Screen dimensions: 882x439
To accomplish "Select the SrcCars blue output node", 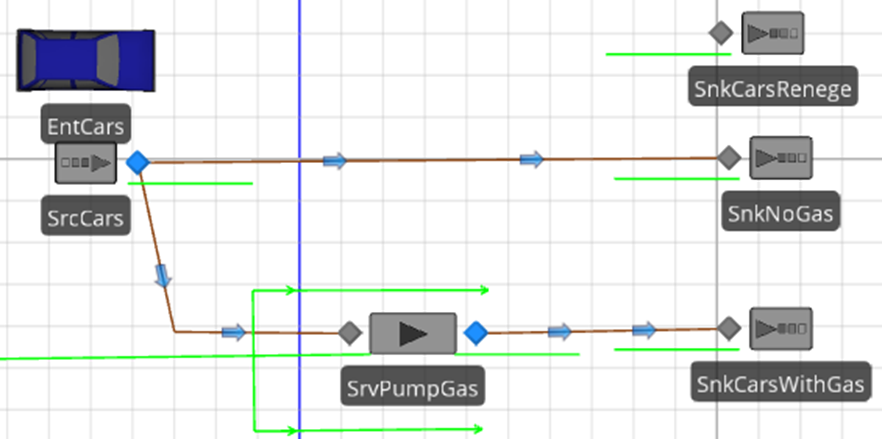I will pyautogui.click(x=138, y=163).
